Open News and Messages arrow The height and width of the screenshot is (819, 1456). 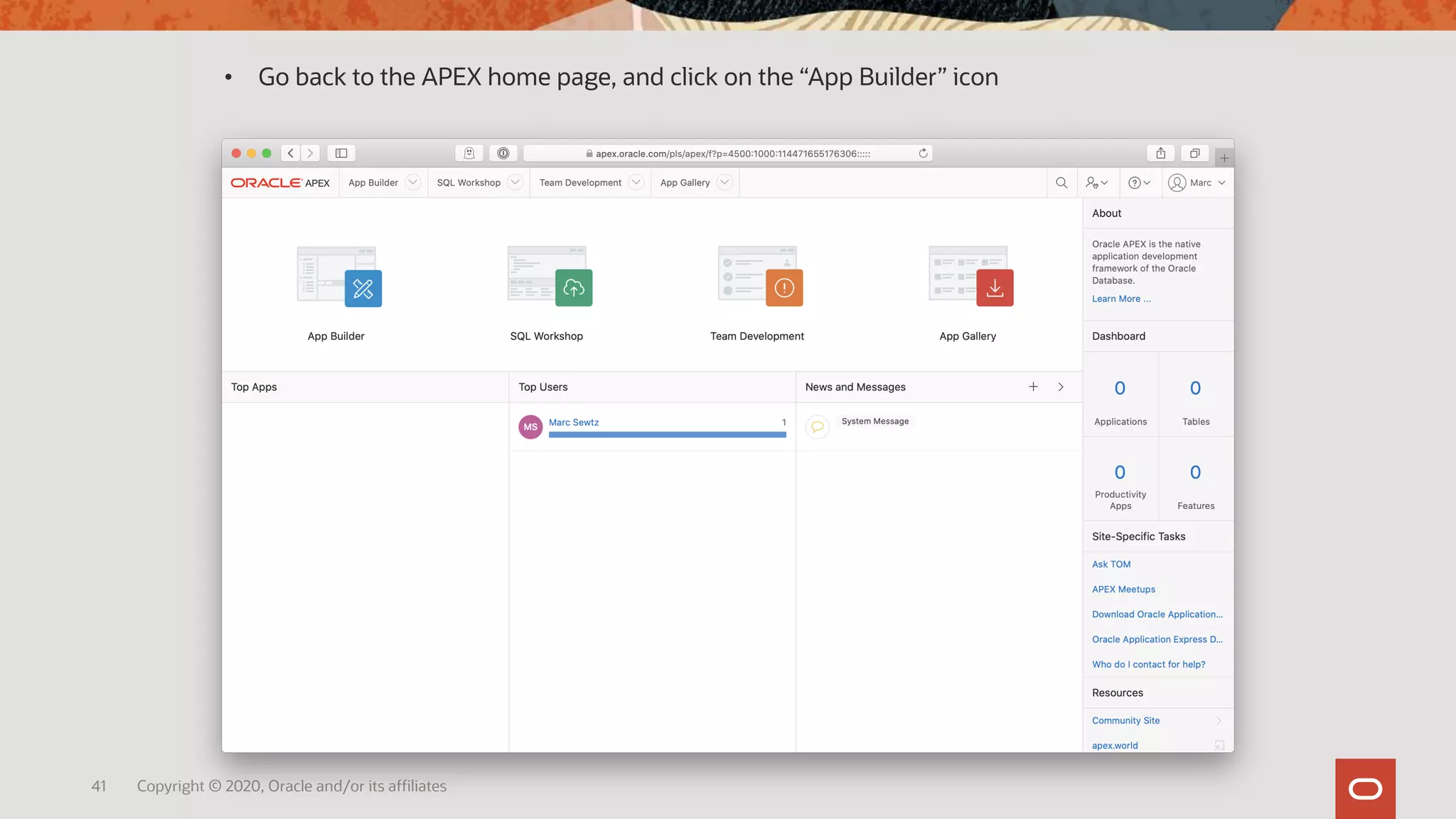click(1061, 387)
